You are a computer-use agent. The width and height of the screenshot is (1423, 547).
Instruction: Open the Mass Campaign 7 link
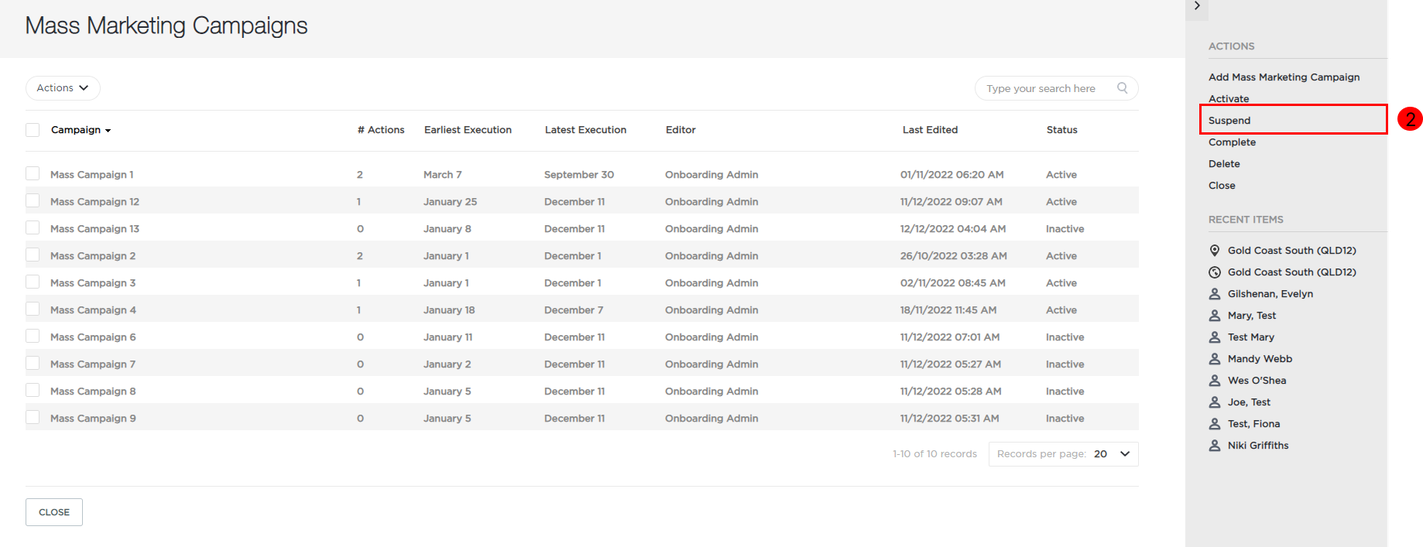click(93, 364)
